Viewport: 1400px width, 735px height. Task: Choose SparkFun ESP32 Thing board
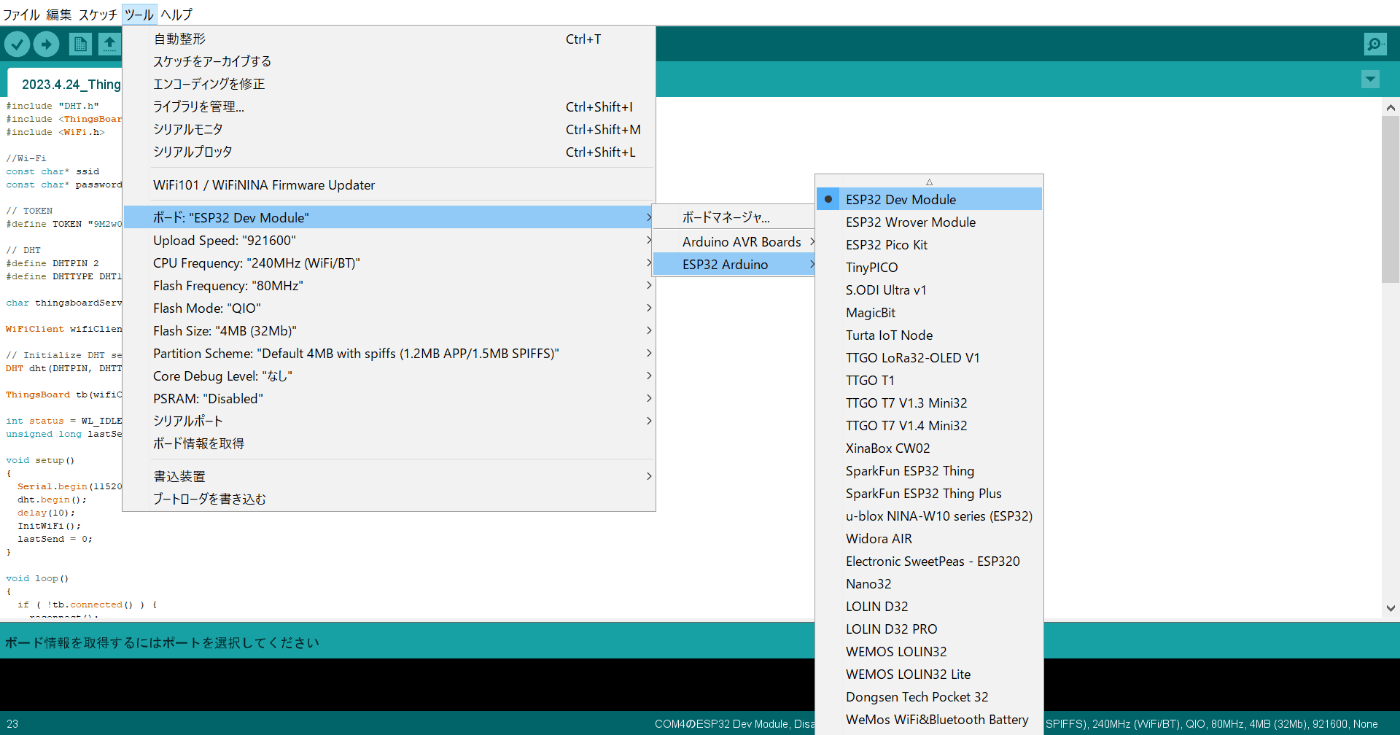click(x=930, y=471)
